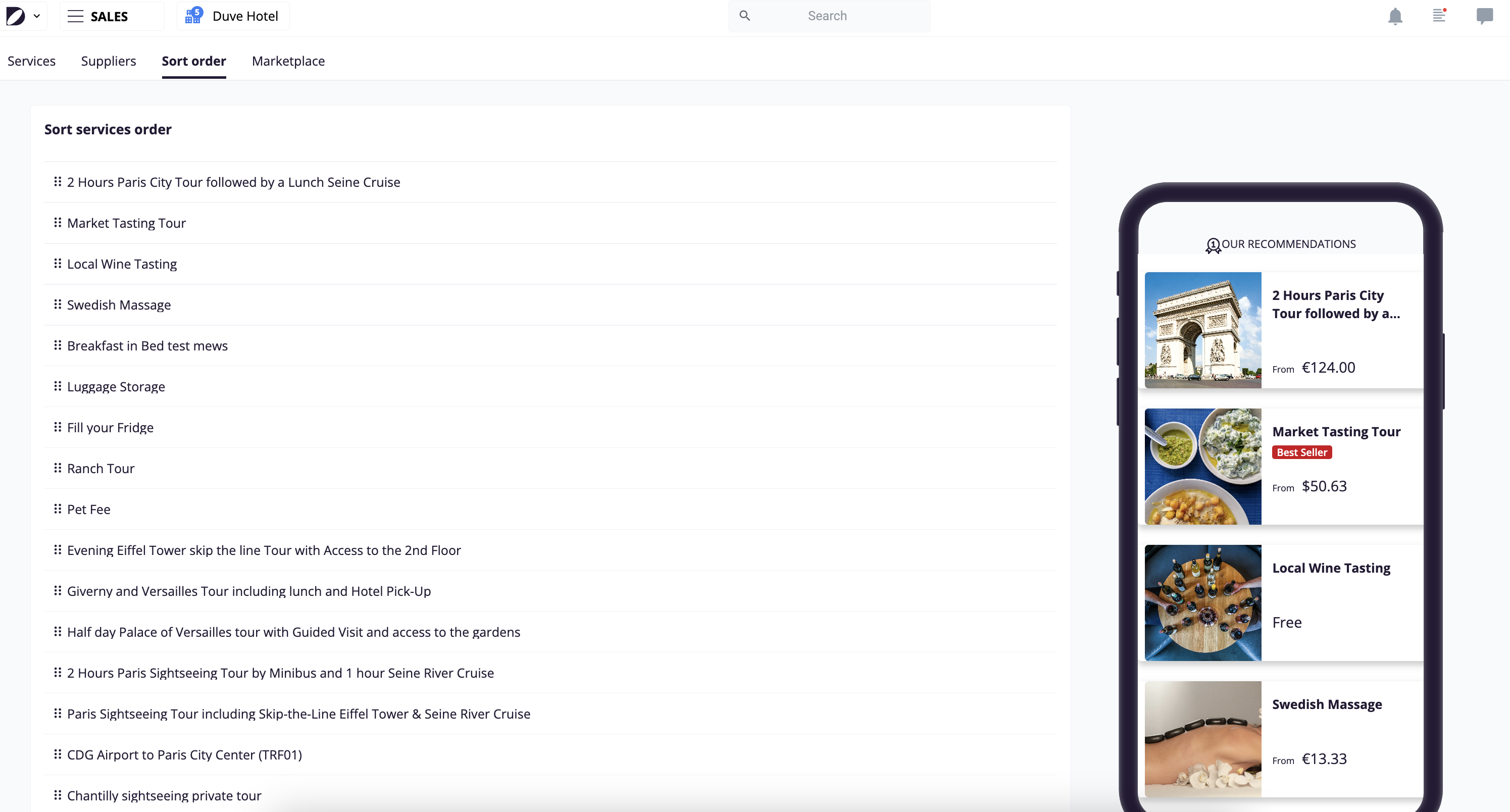Grab drag handle for Chantilly sightseeing private tour
The height and width of the screenshot is (812, 1510).
tap(58, 795)
